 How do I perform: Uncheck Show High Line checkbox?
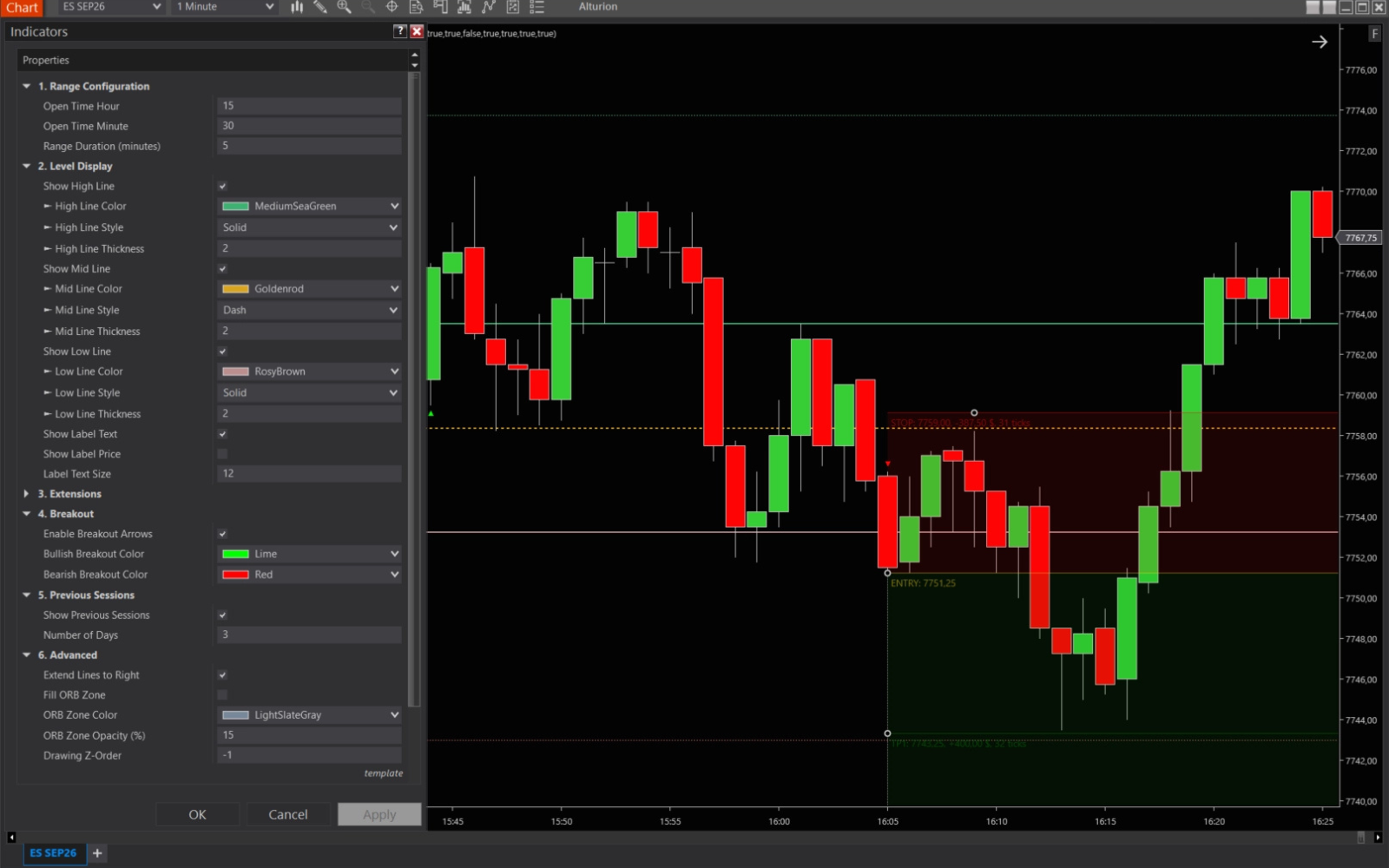[x=222, y=187]
